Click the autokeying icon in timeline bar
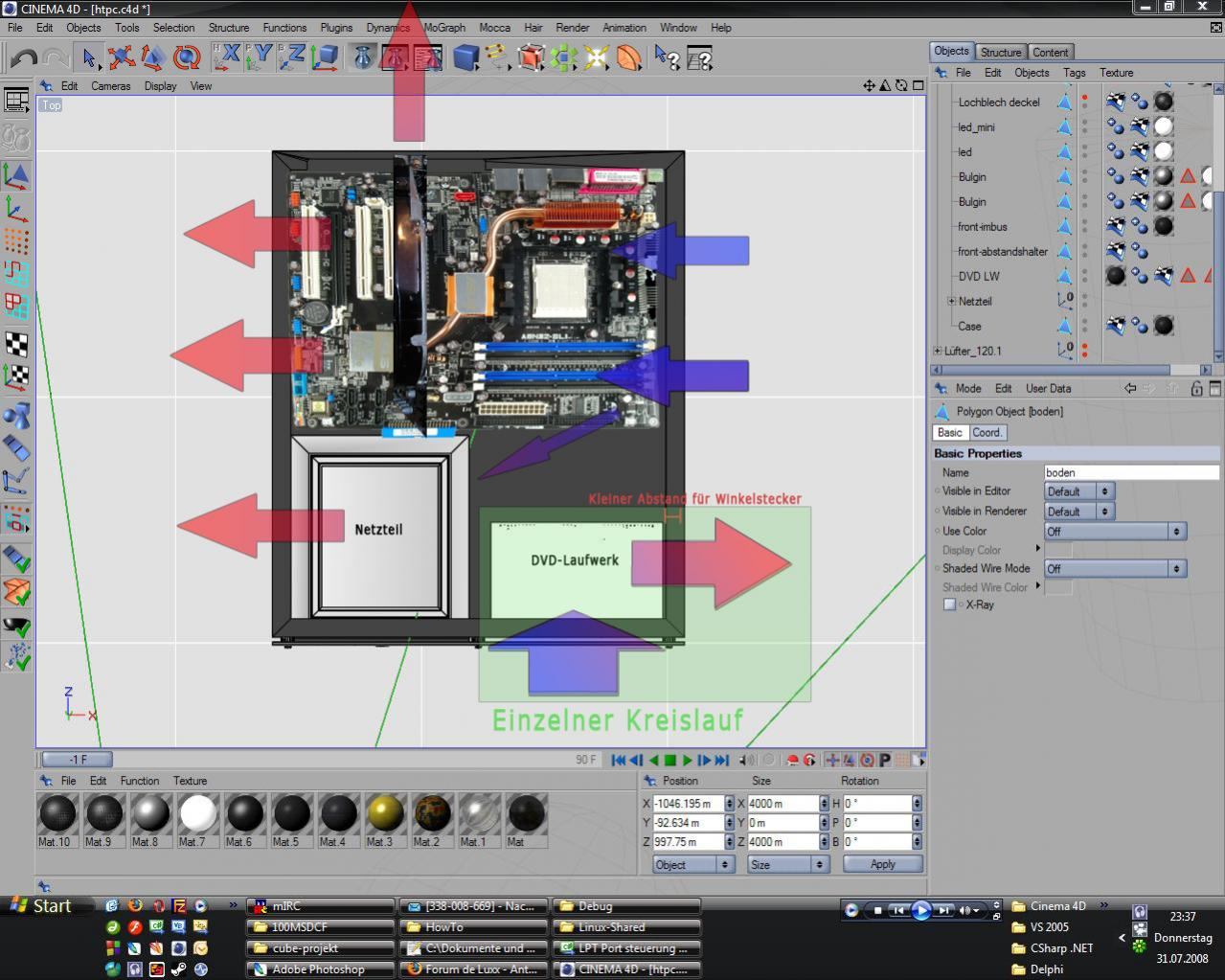 coord(809,760)
